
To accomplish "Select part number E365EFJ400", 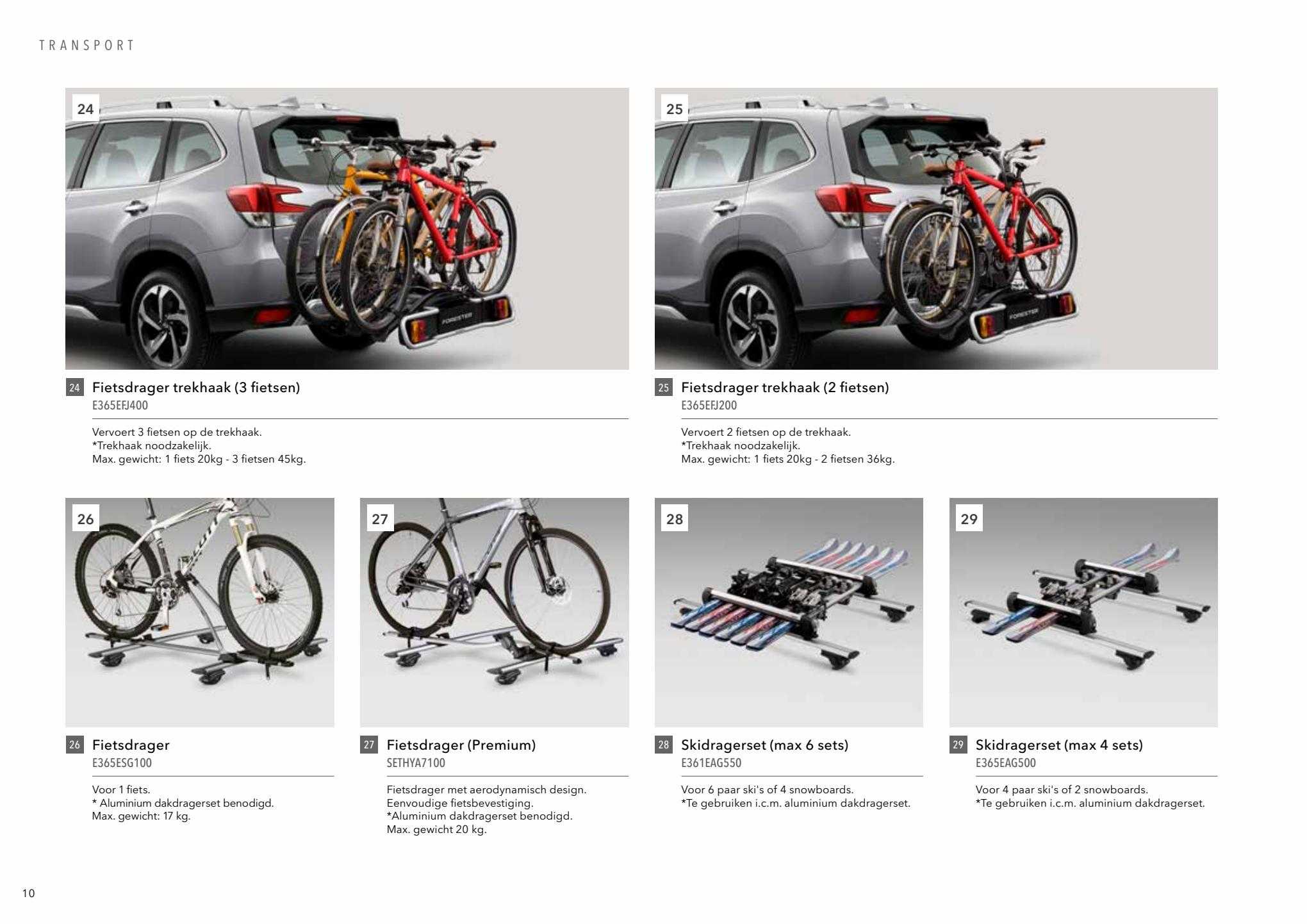I will click(120, 406).
